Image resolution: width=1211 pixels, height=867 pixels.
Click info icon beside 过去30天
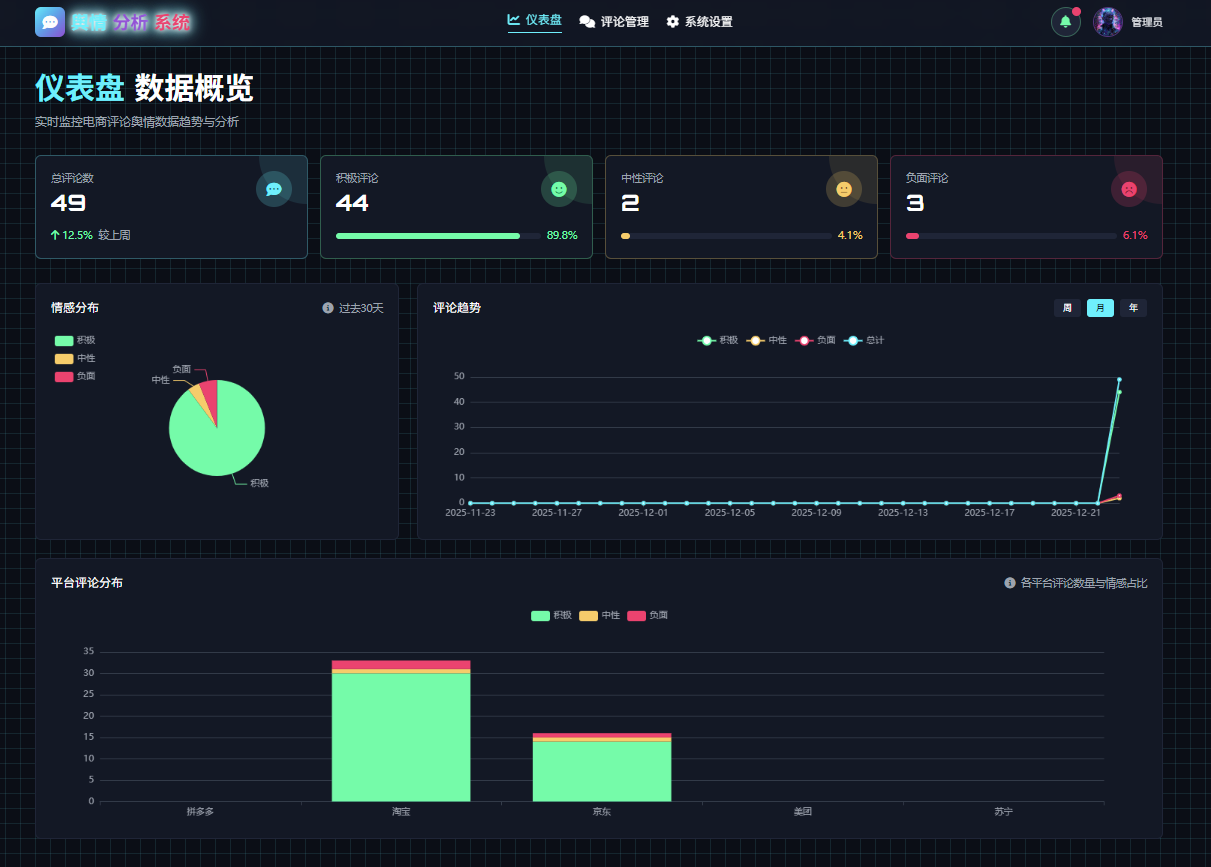(x=328, y=308)
